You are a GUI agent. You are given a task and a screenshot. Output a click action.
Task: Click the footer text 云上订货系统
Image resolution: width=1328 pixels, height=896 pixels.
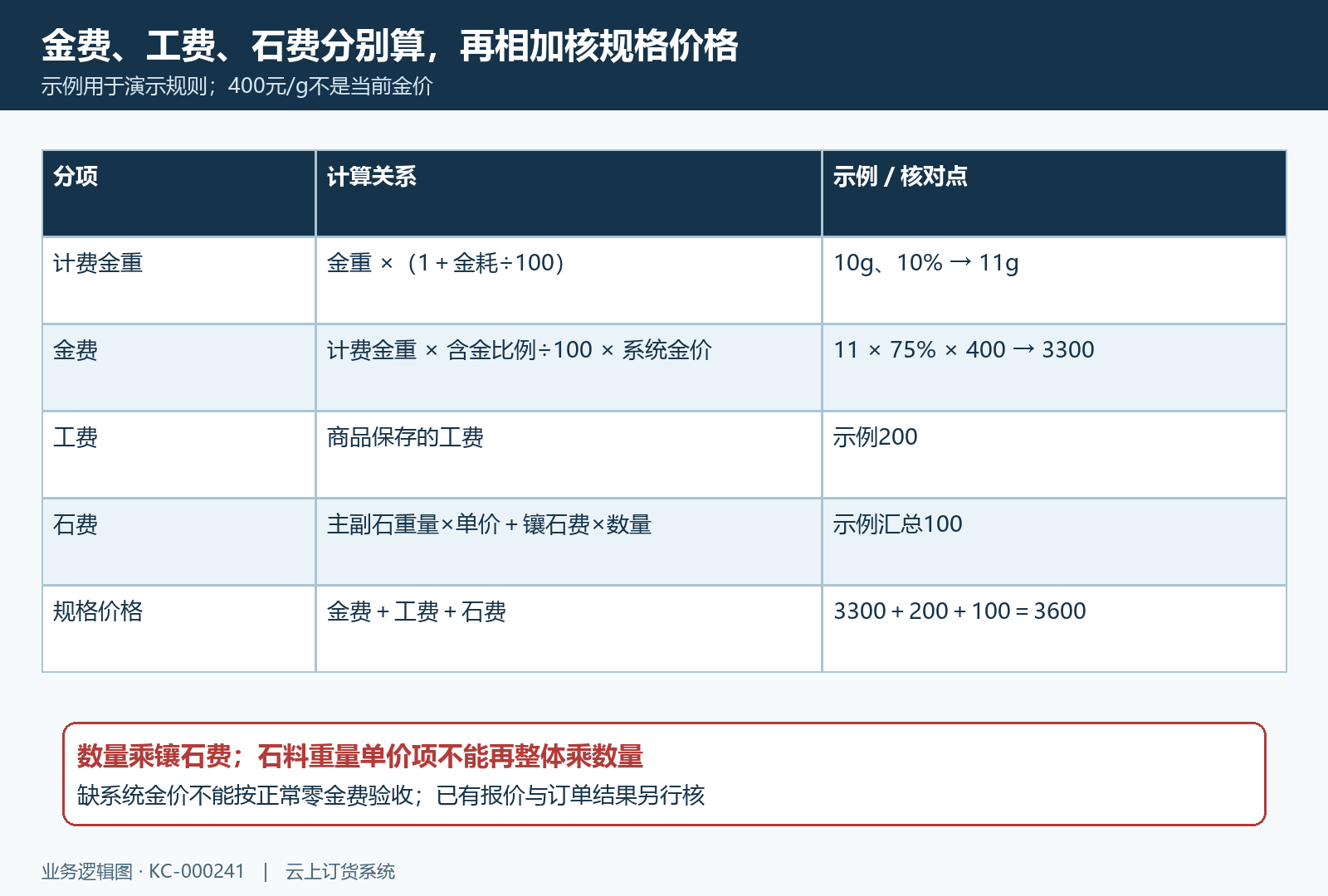point(340,871)
